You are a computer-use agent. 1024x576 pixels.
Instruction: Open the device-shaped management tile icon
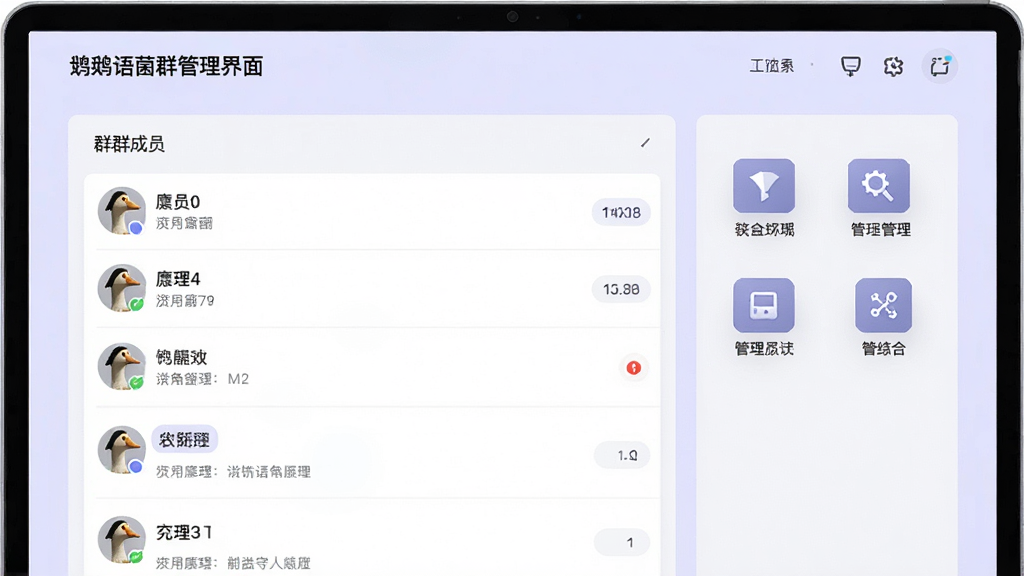(764, 305)
